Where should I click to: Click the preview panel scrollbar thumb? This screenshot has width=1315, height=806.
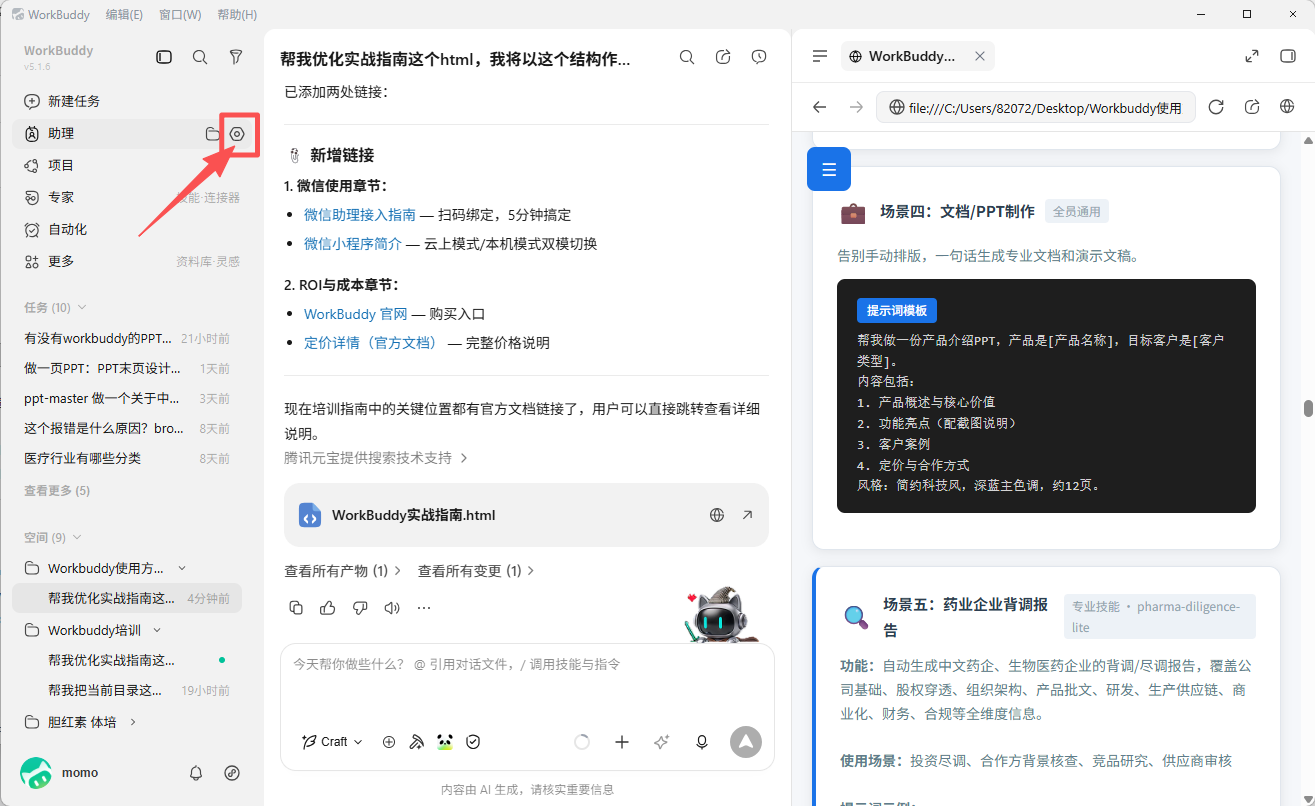pos(1307,408)
